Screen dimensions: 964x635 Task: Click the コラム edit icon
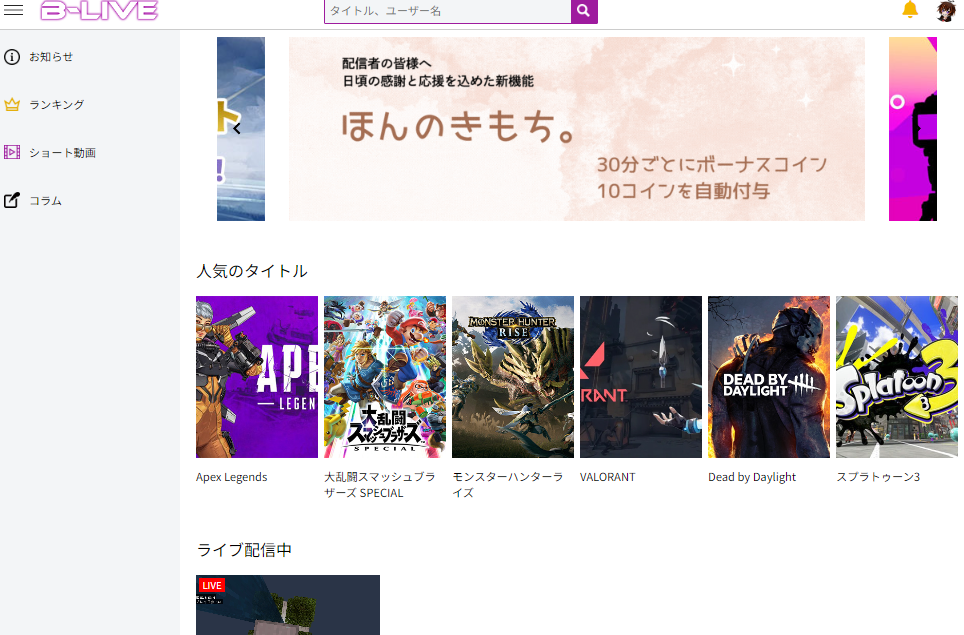(x=12, y=200)
